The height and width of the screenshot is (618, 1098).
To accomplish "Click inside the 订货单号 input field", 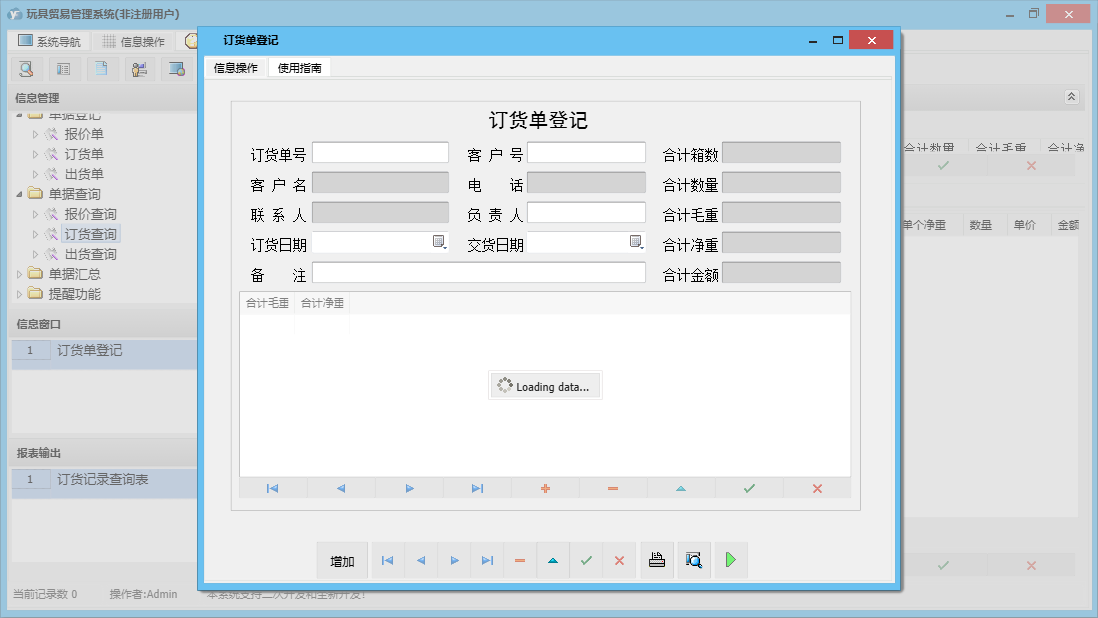I will [x=382, y=152].
